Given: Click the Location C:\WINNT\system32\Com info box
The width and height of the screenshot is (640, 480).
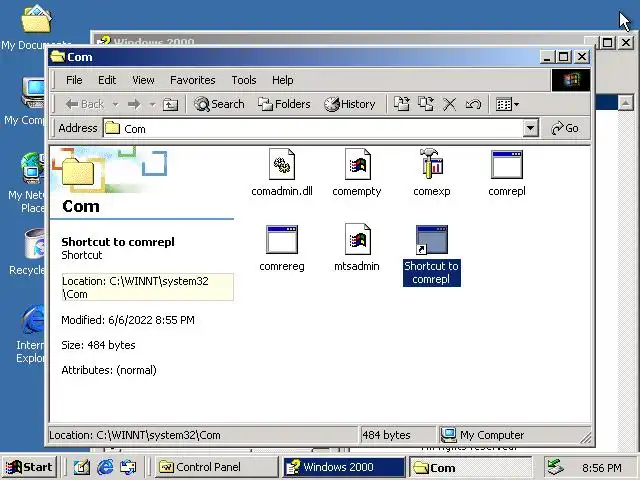Looking at the screenshot, I should coord(147,287).
